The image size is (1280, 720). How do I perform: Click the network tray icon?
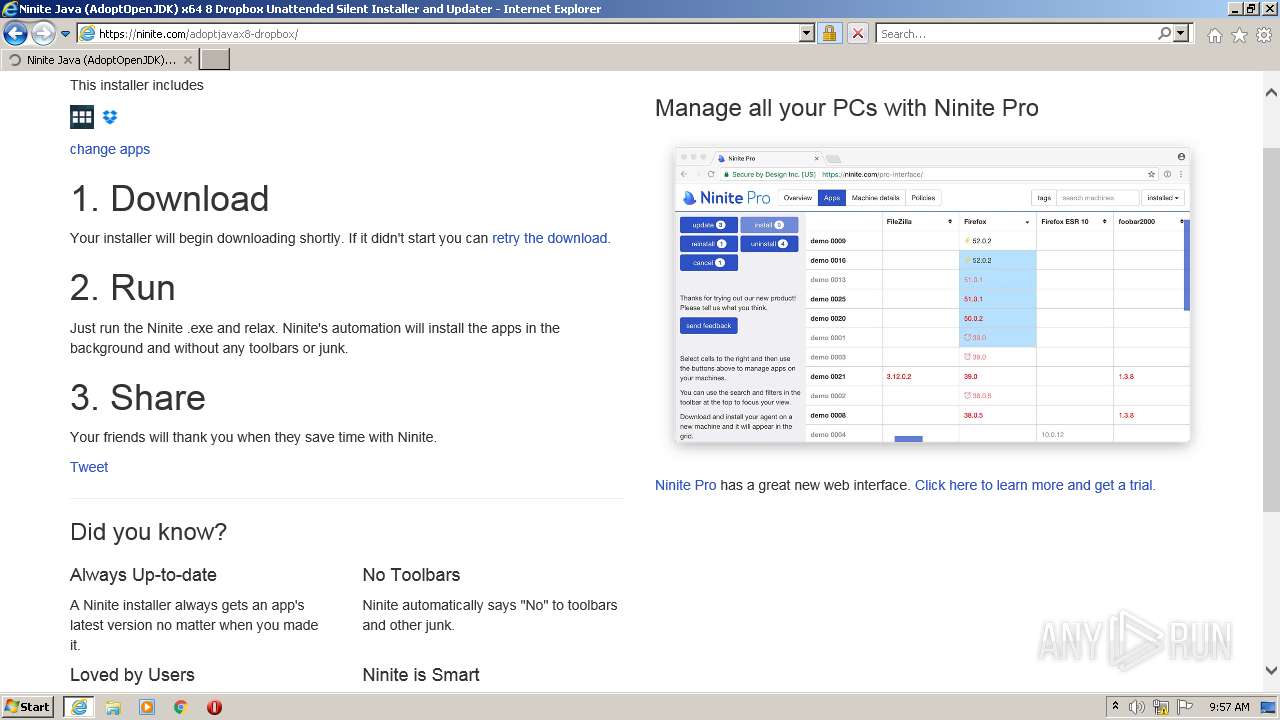point(1161,707)
